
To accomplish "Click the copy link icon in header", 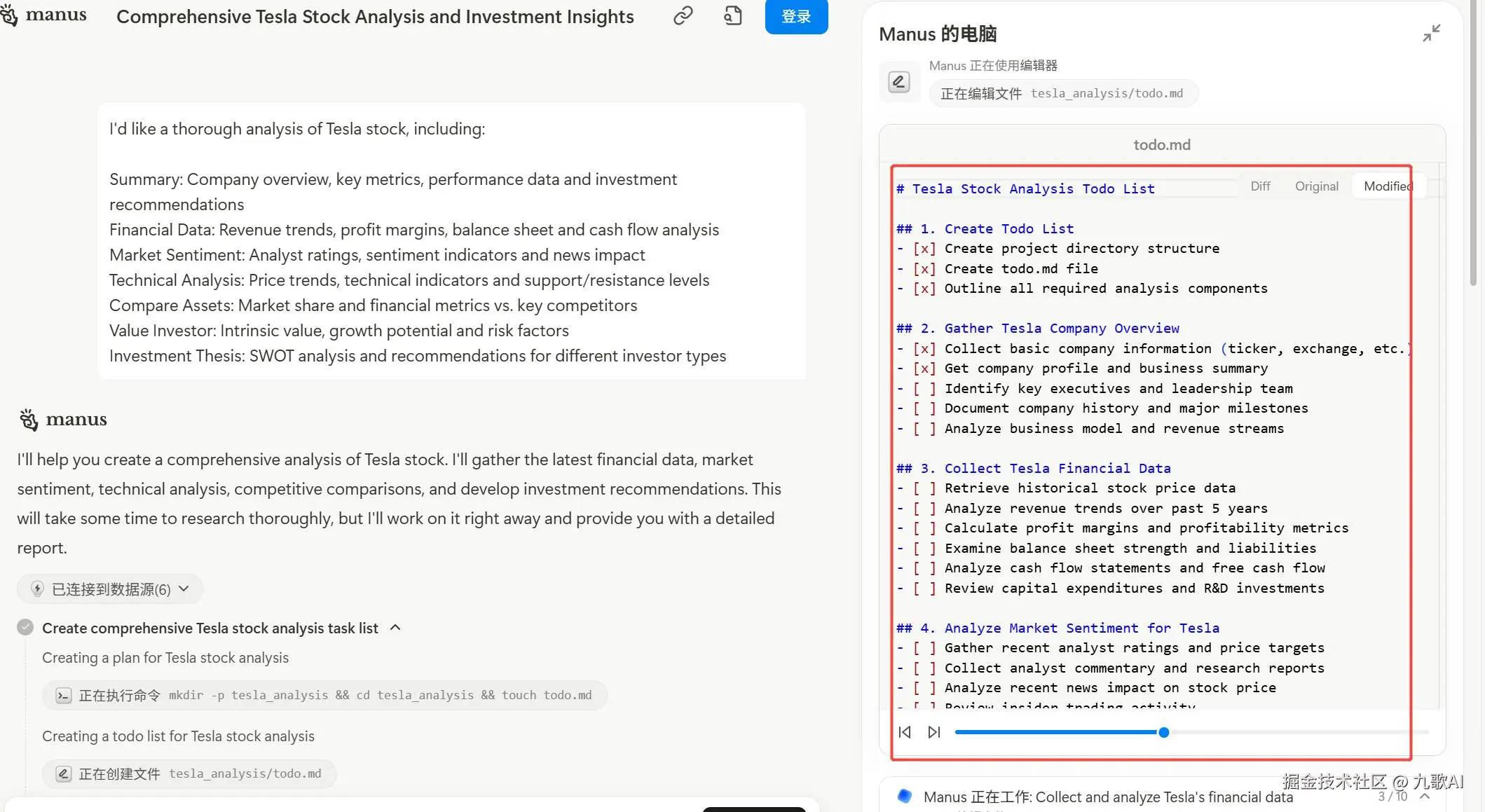I will [683, 15].
